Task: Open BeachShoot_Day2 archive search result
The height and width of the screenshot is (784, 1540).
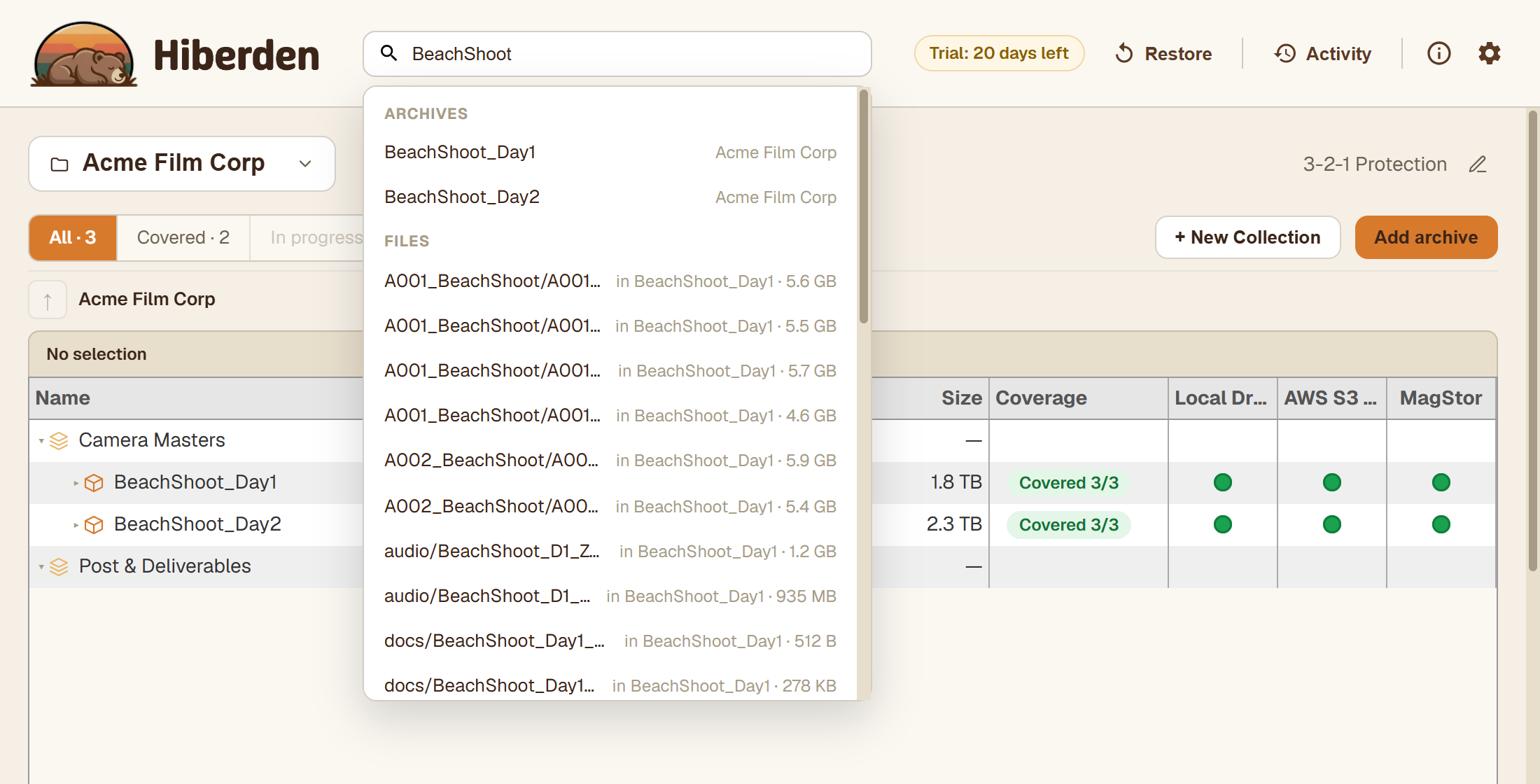Action: [x=610, y=197]
